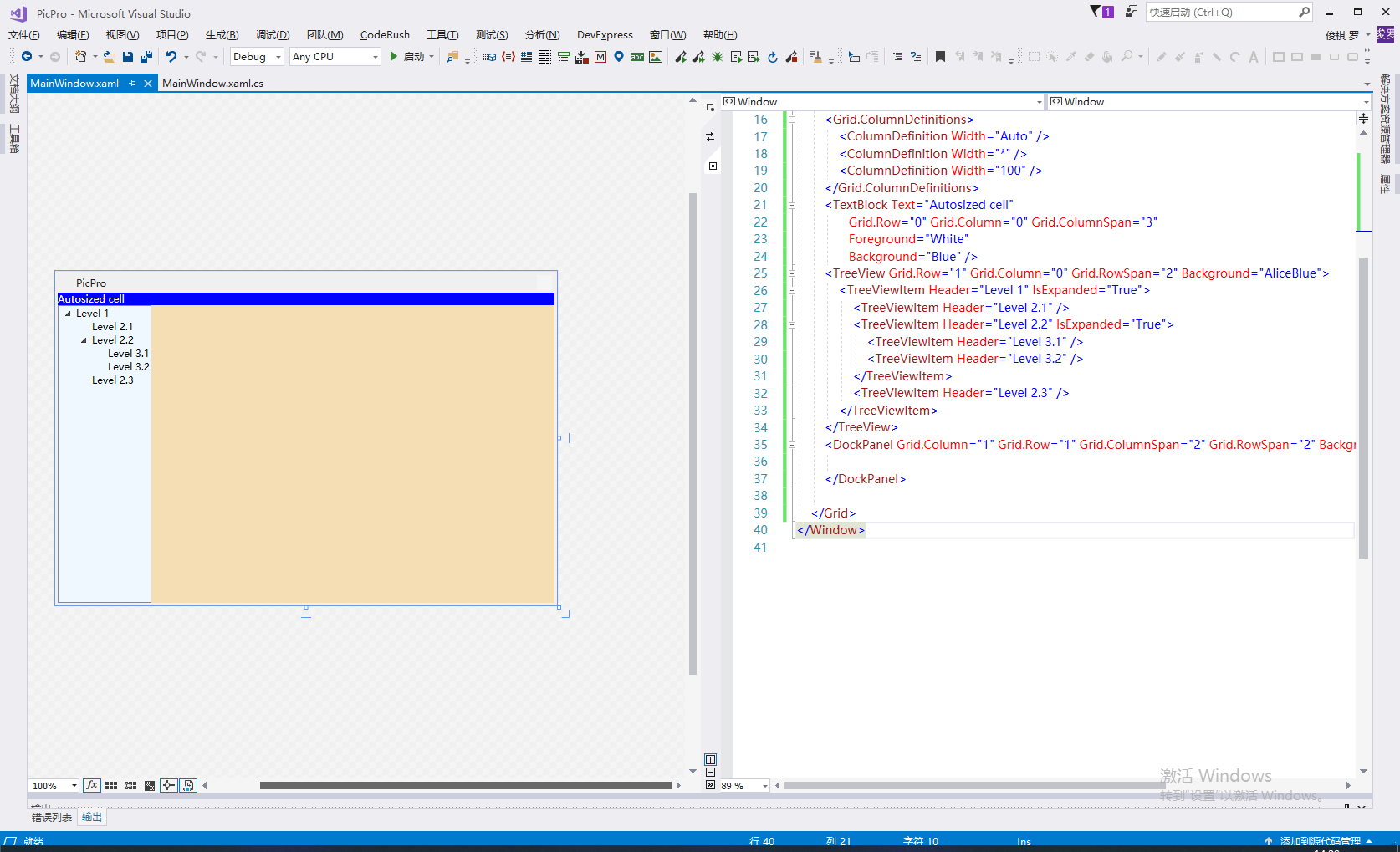Click the New Project toolbar icon

(80, 57)
